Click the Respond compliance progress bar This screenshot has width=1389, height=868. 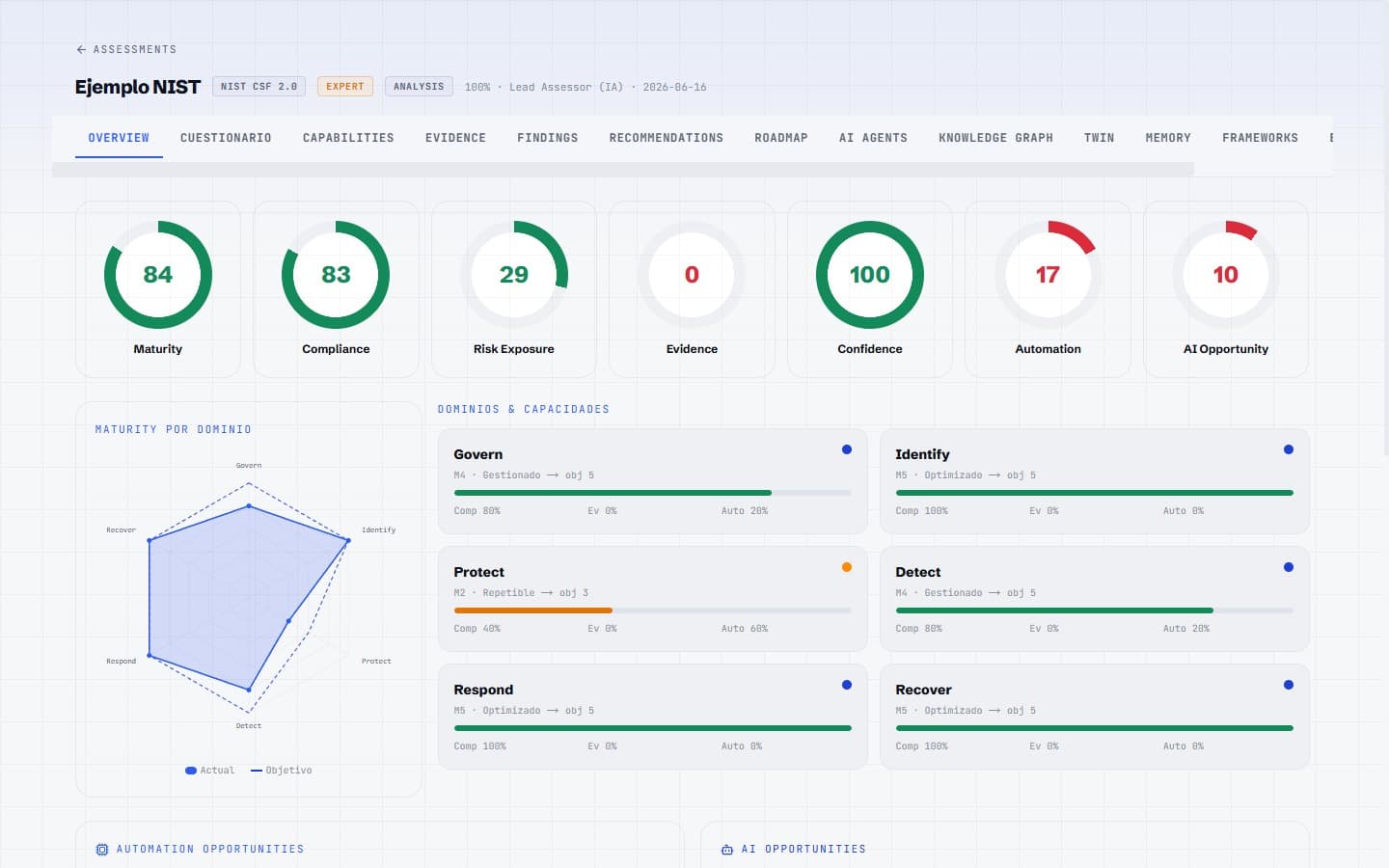coord(653,728)
